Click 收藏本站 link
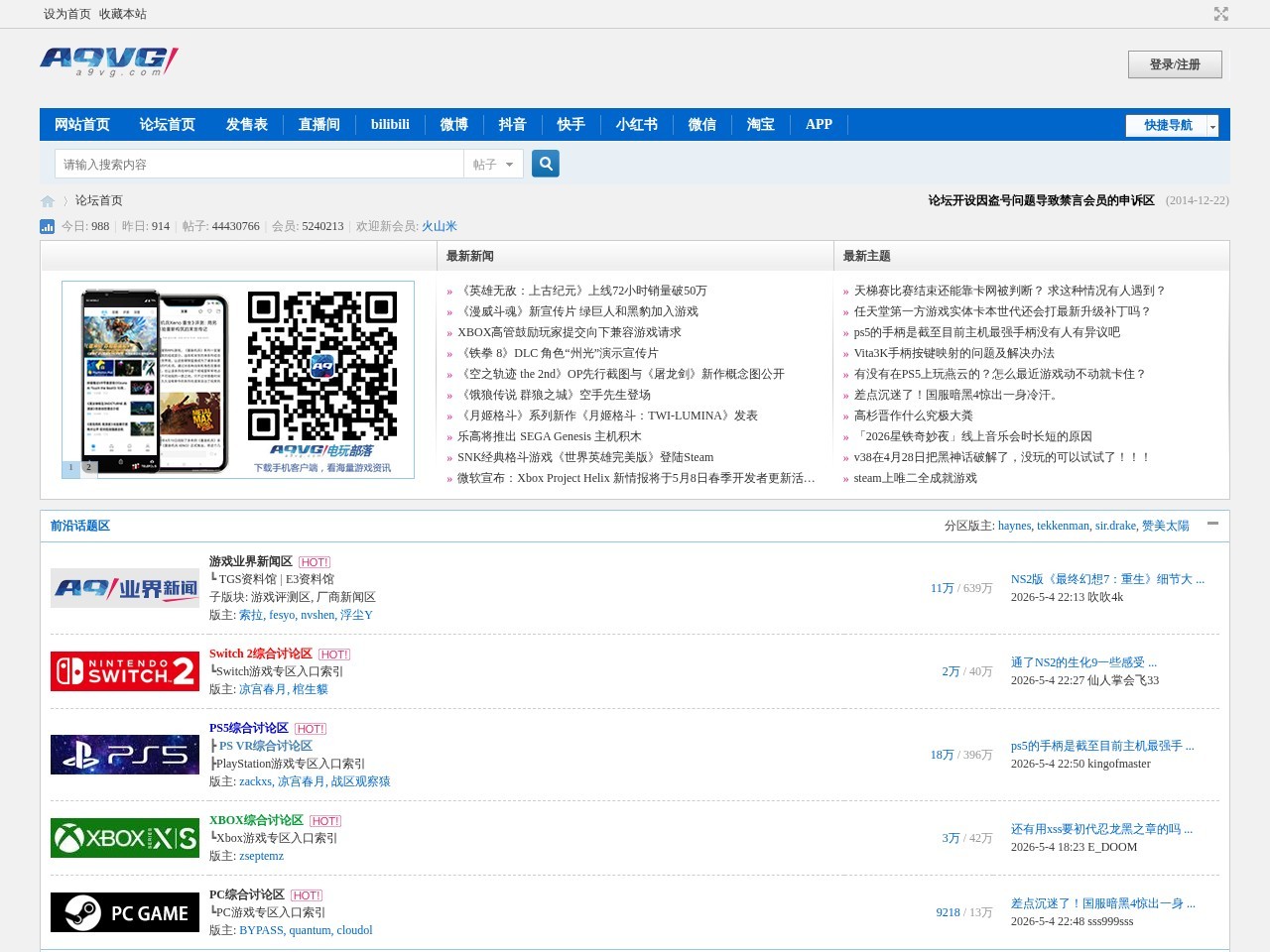Viewport: 1270px width, 952px height. [x=123, y=14]
